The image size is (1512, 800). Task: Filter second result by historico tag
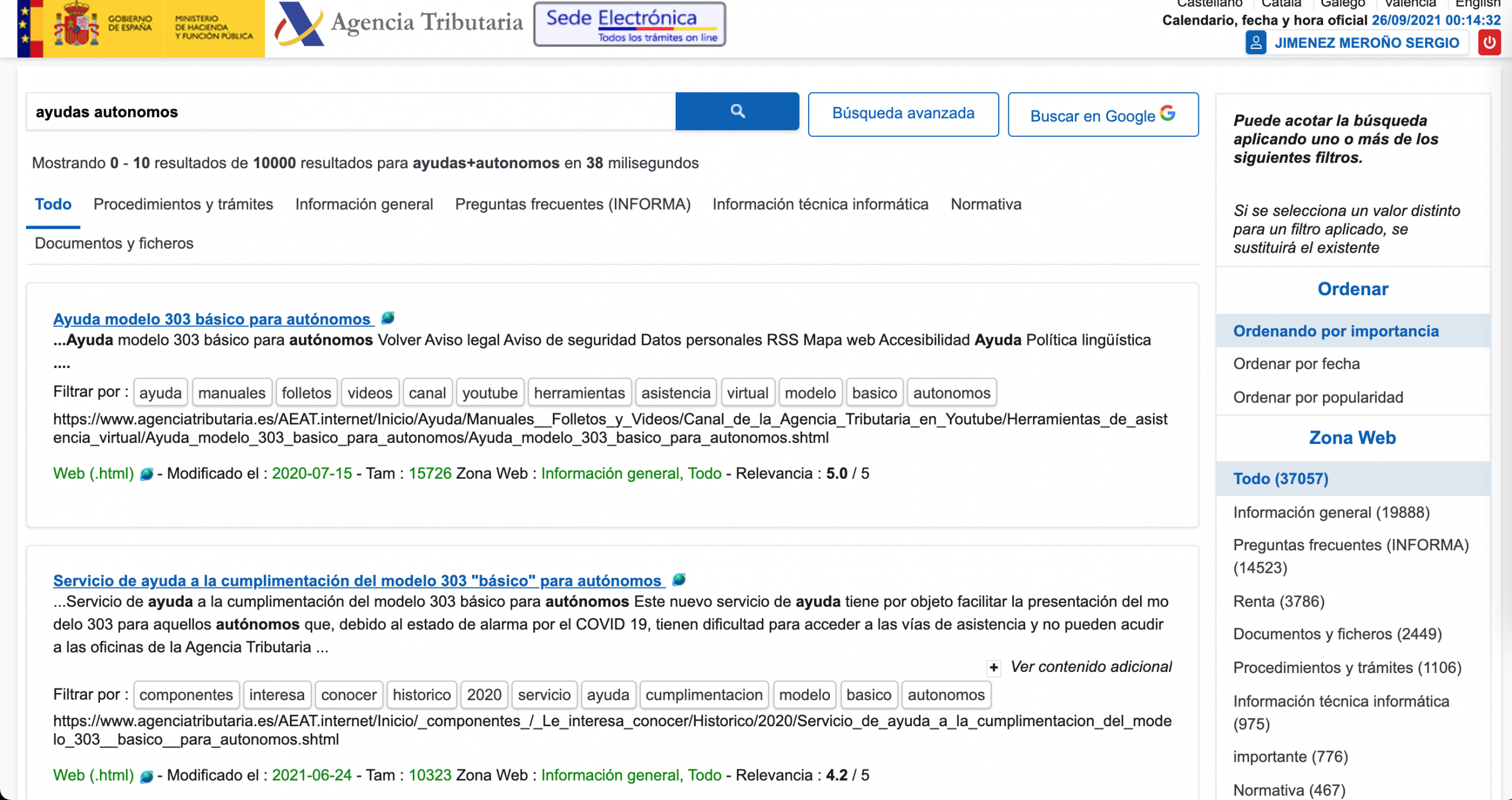click(421, 695)
